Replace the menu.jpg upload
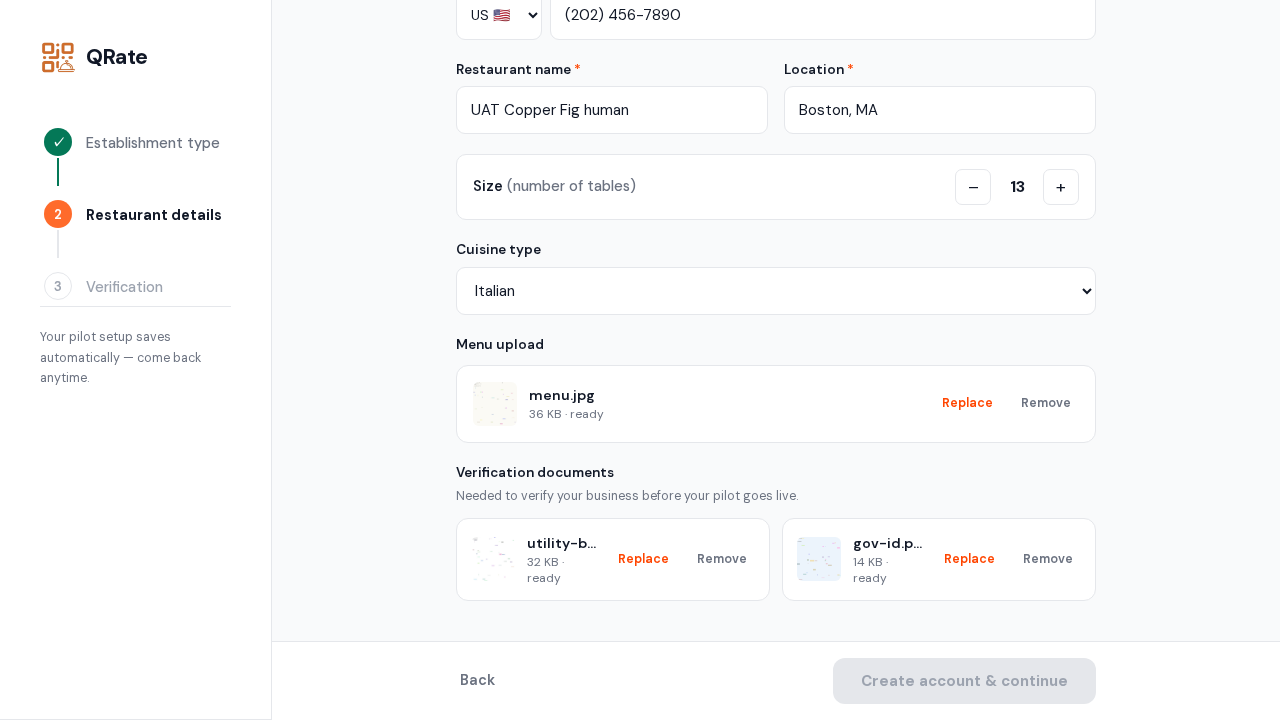 967,403
